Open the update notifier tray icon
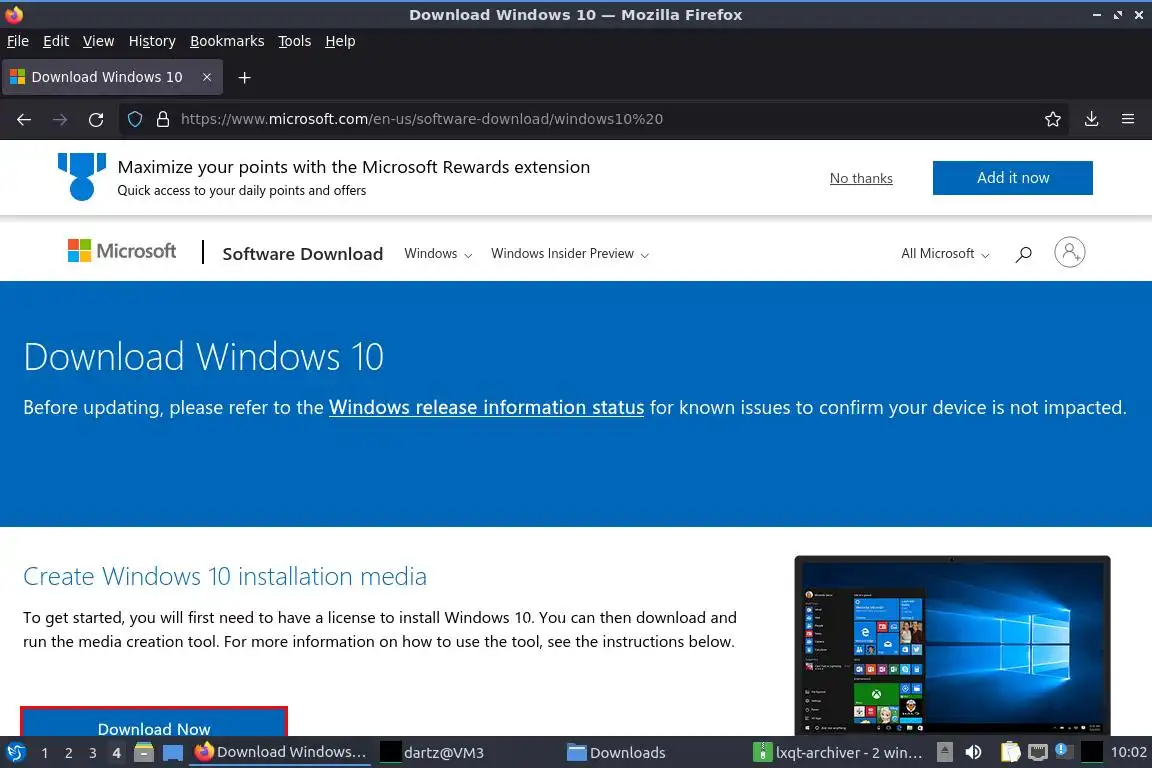 click(1063, 751)
